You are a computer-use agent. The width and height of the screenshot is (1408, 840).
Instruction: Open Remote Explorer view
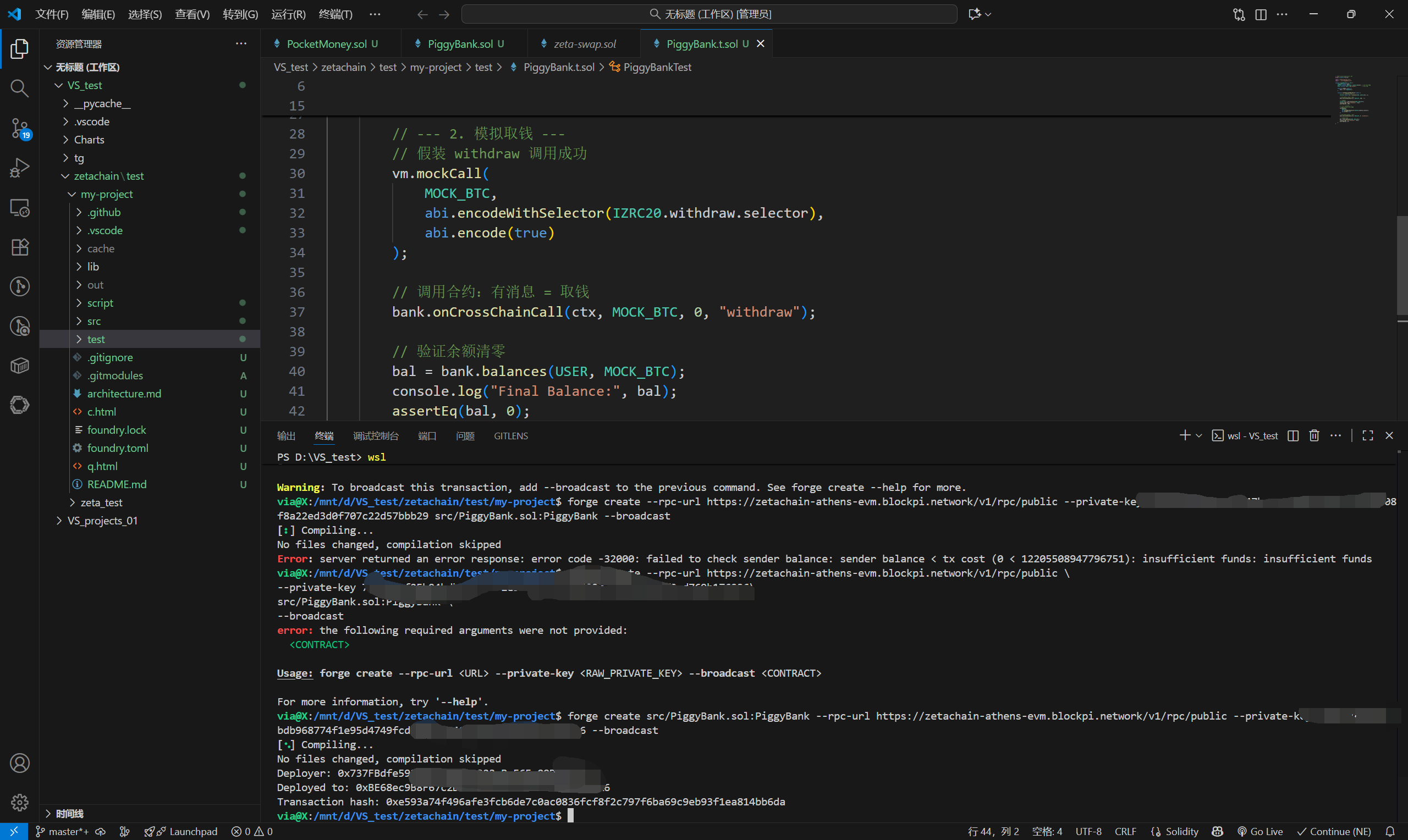(19, 208)
